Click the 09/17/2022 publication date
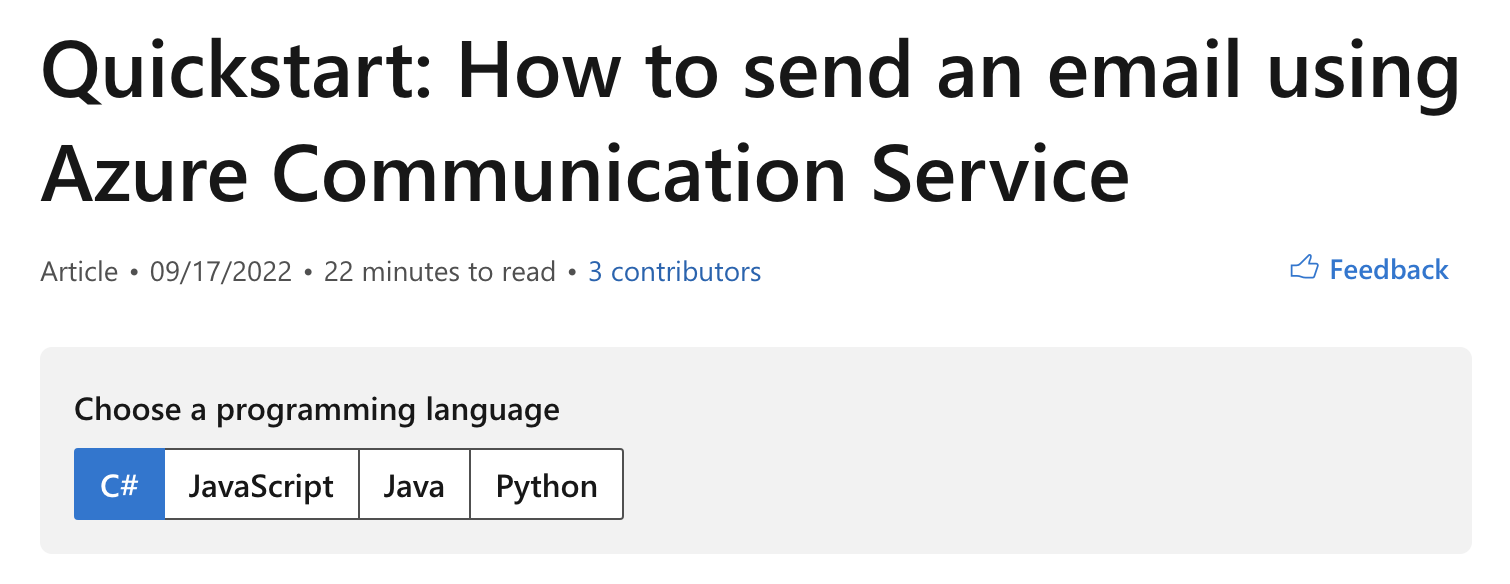The image size is (1510, 584). click(221, 272)
